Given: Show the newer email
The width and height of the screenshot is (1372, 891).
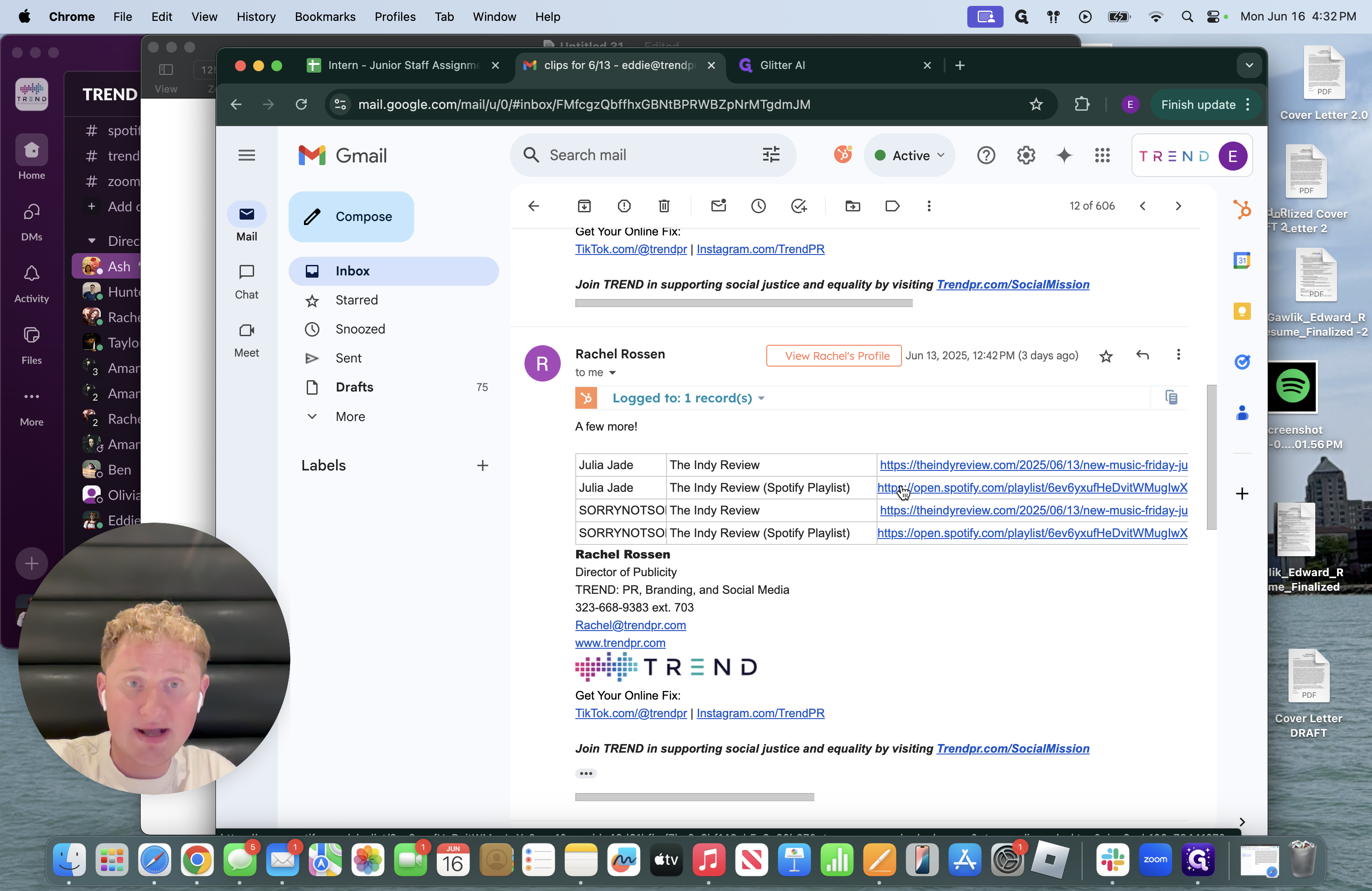Looking at the screenshot, I should tap(1142, 206).
